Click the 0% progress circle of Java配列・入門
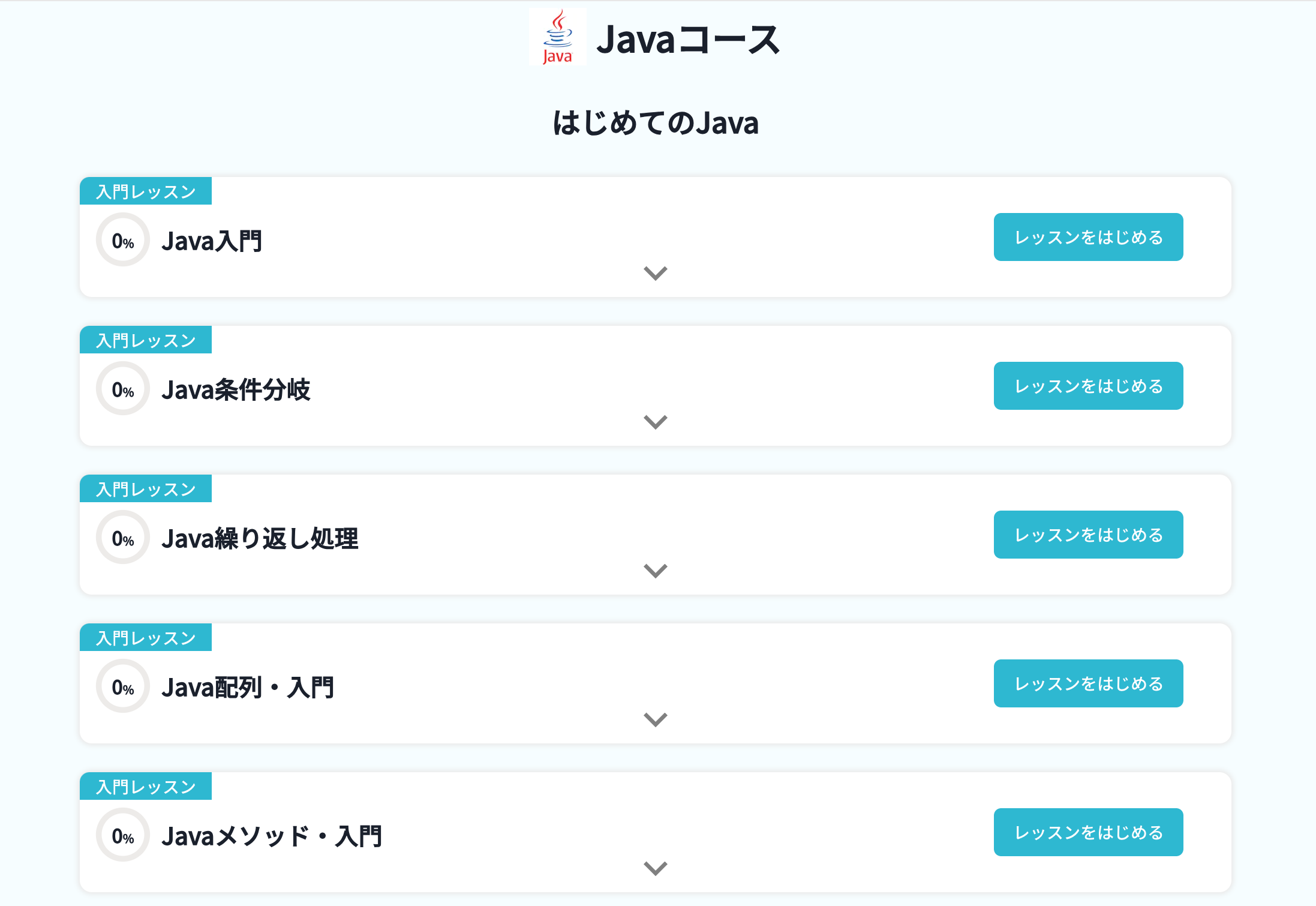Viewport: 1316px width, 906px height. tap(122, 685)
